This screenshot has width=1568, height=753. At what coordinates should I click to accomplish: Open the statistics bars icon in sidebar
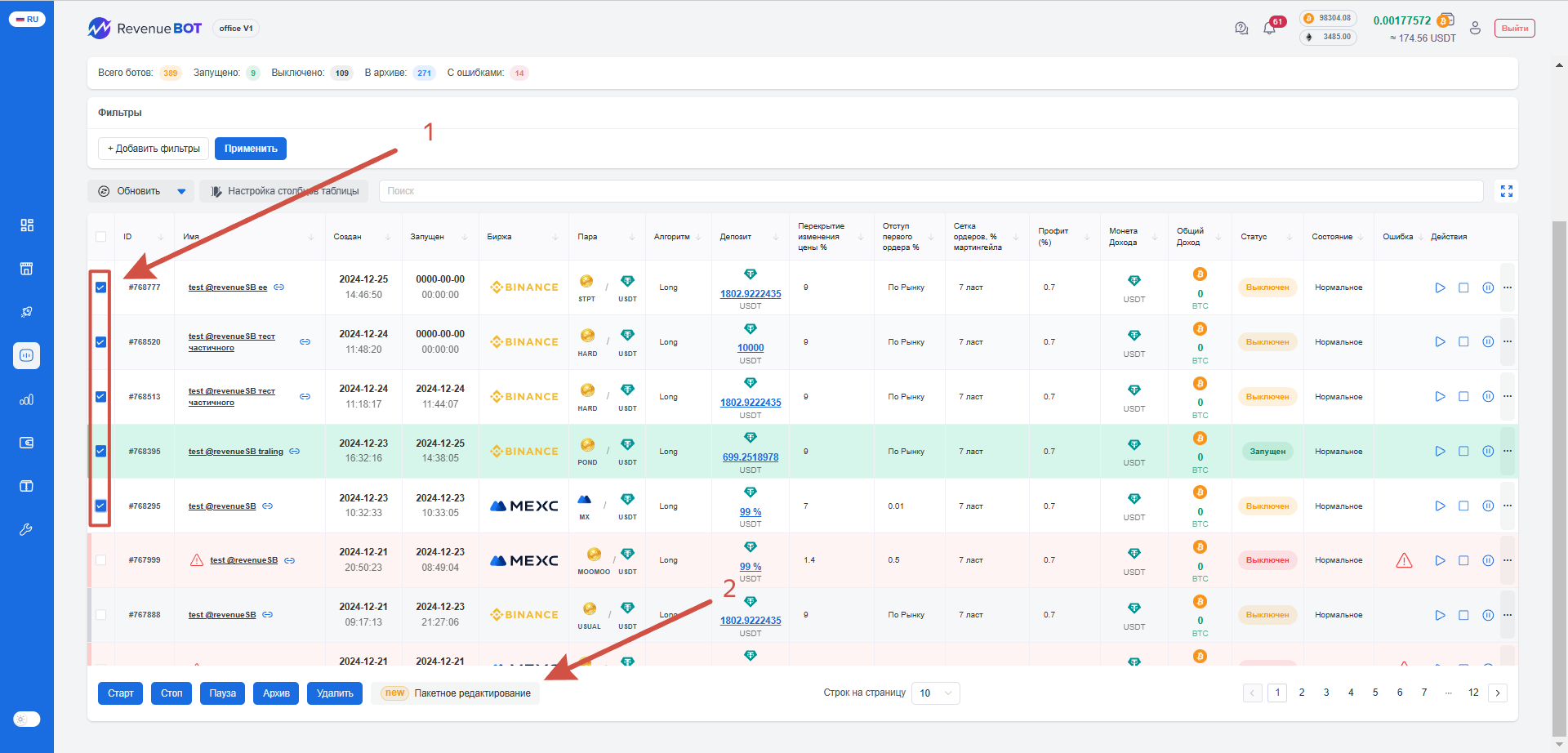[x=27, y=399]
